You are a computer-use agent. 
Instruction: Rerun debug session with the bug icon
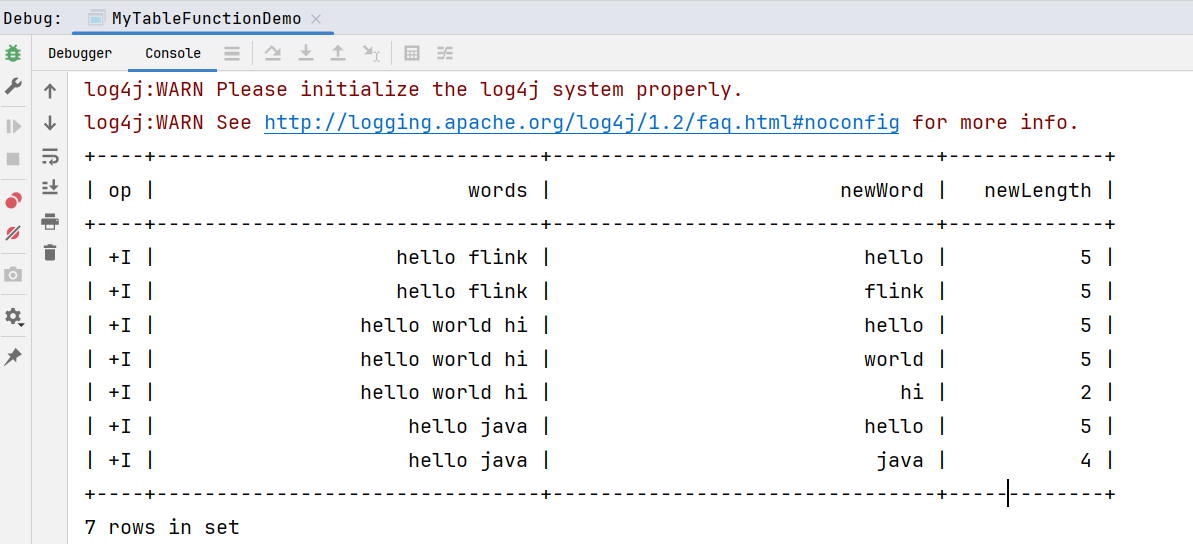[x=13, y=53]
